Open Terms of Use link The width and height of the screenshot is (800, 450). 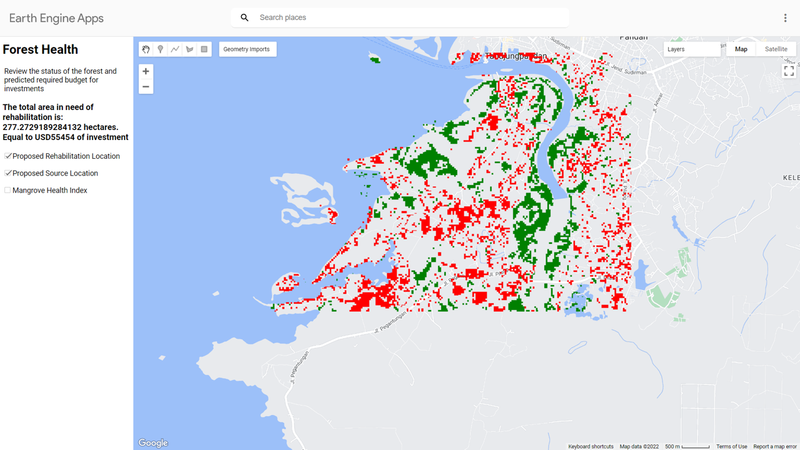point(732,446)
